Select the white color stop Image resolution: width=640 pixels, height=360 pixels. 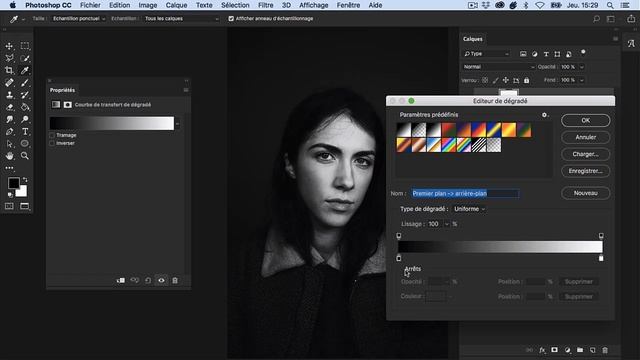coord(601,258)
